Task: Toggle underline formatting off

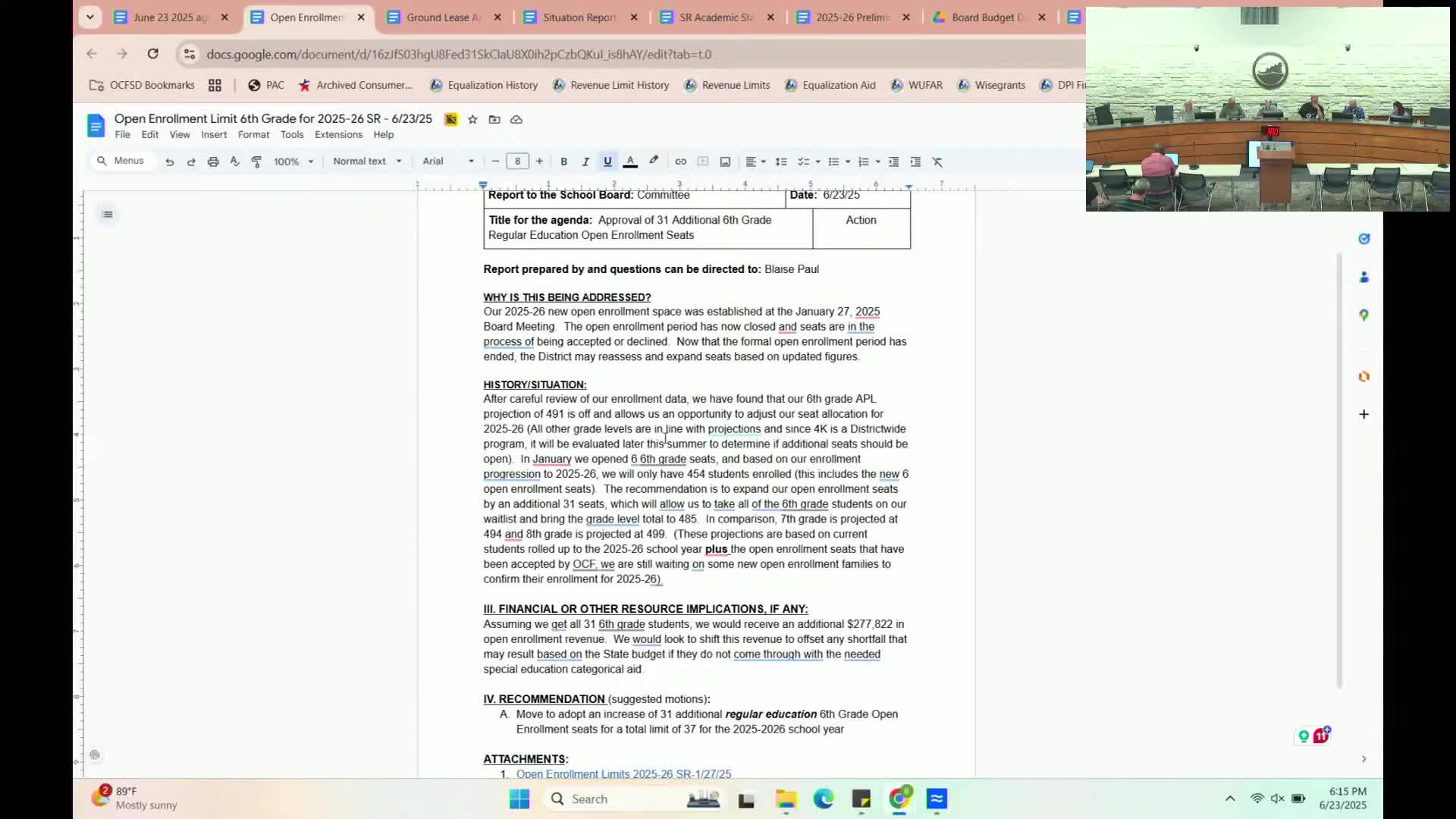Action: click(607, 162)
